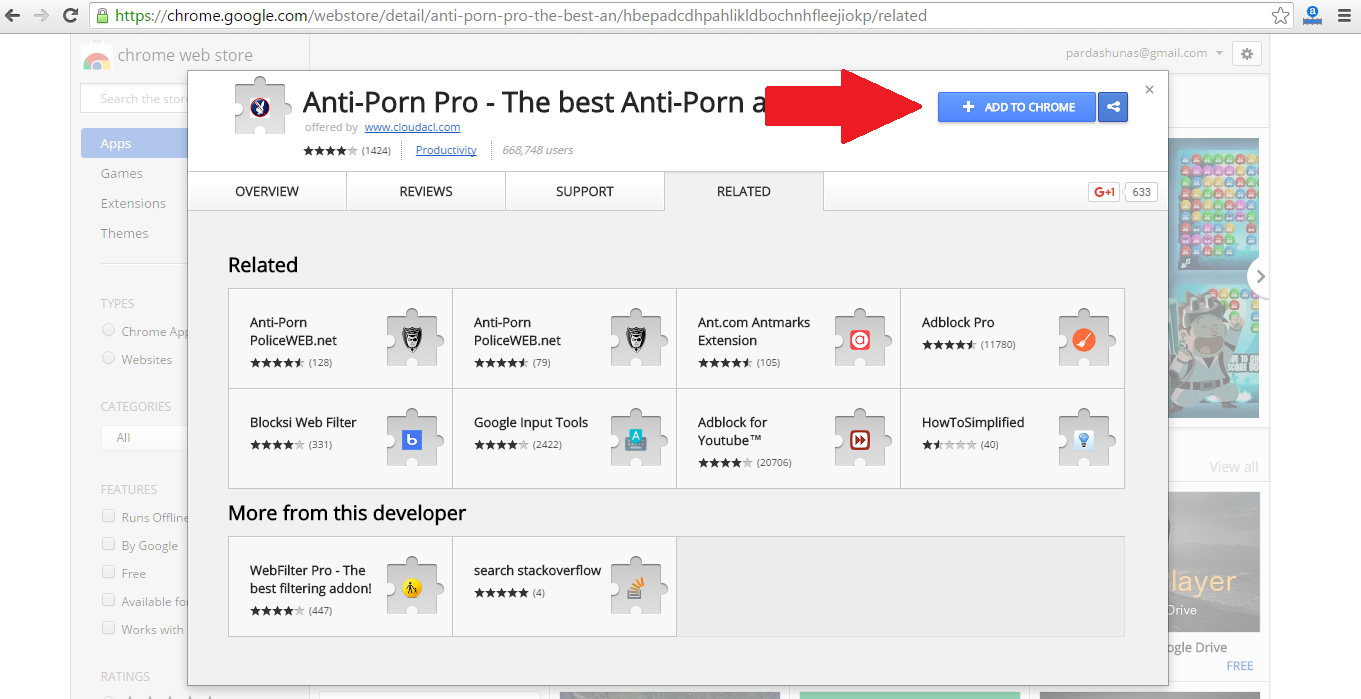This screenshot has height=699, width=1361.
Task: Click the Search the store field
Action: [134, 98]
